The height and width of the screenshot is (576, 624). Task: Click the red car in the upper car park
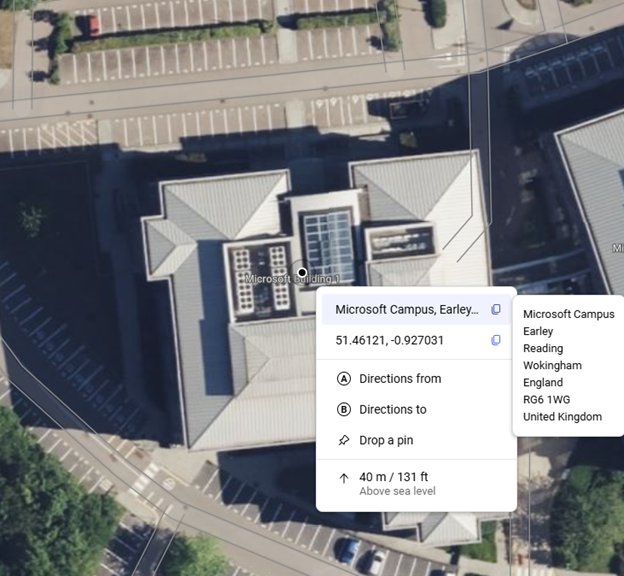[92, 24]
